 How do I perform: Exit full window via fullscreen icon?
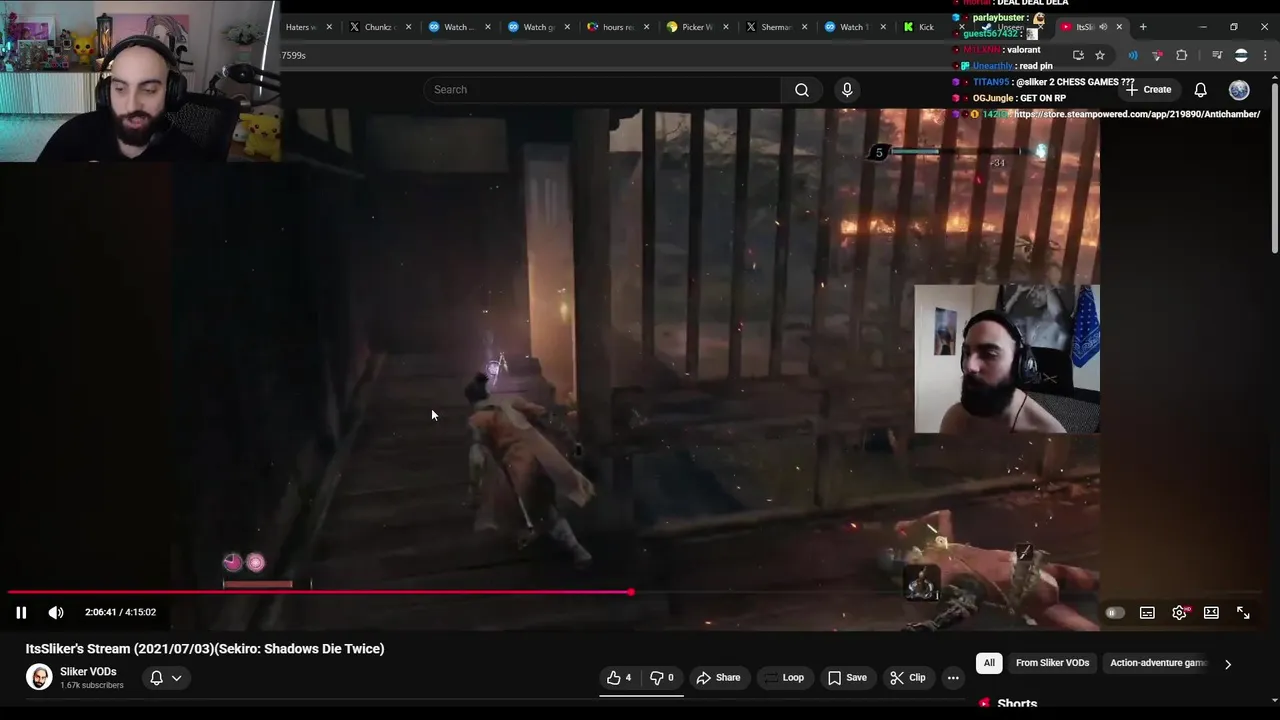1243,613
